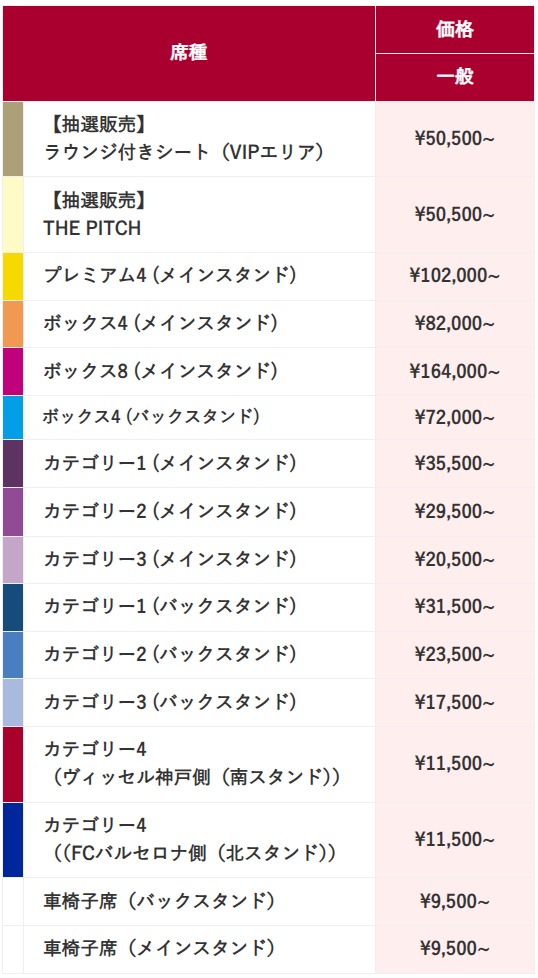Image resolution: width=538 pixels, height=978 pixels.
Task: Select the カテゴリー3 (バックスタンド) seat label
Action: pyautogui.click(x=170, y=702)
